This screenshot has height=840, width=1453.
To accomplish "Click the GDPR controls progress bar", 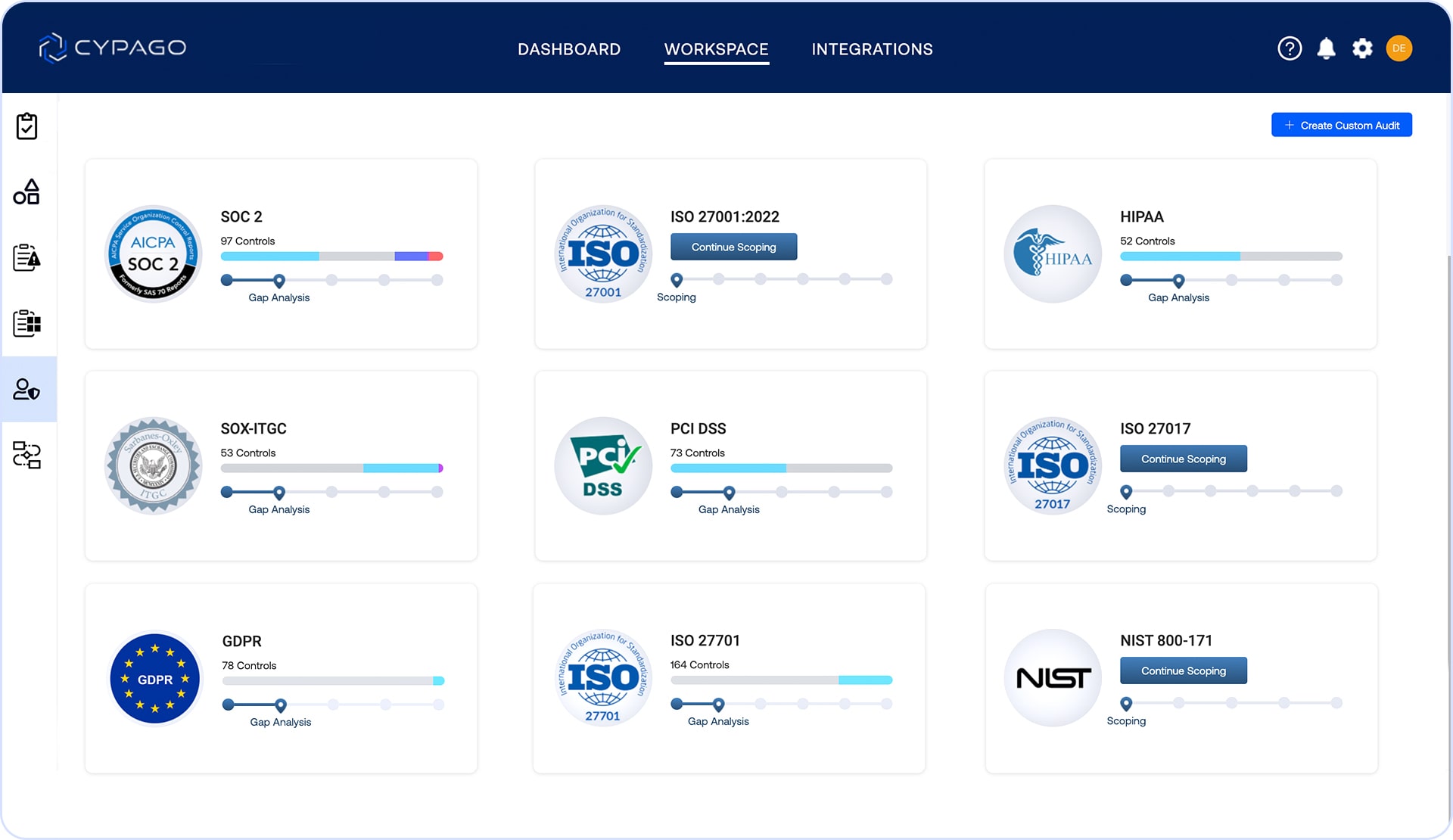I will click(x=333, y=681).
